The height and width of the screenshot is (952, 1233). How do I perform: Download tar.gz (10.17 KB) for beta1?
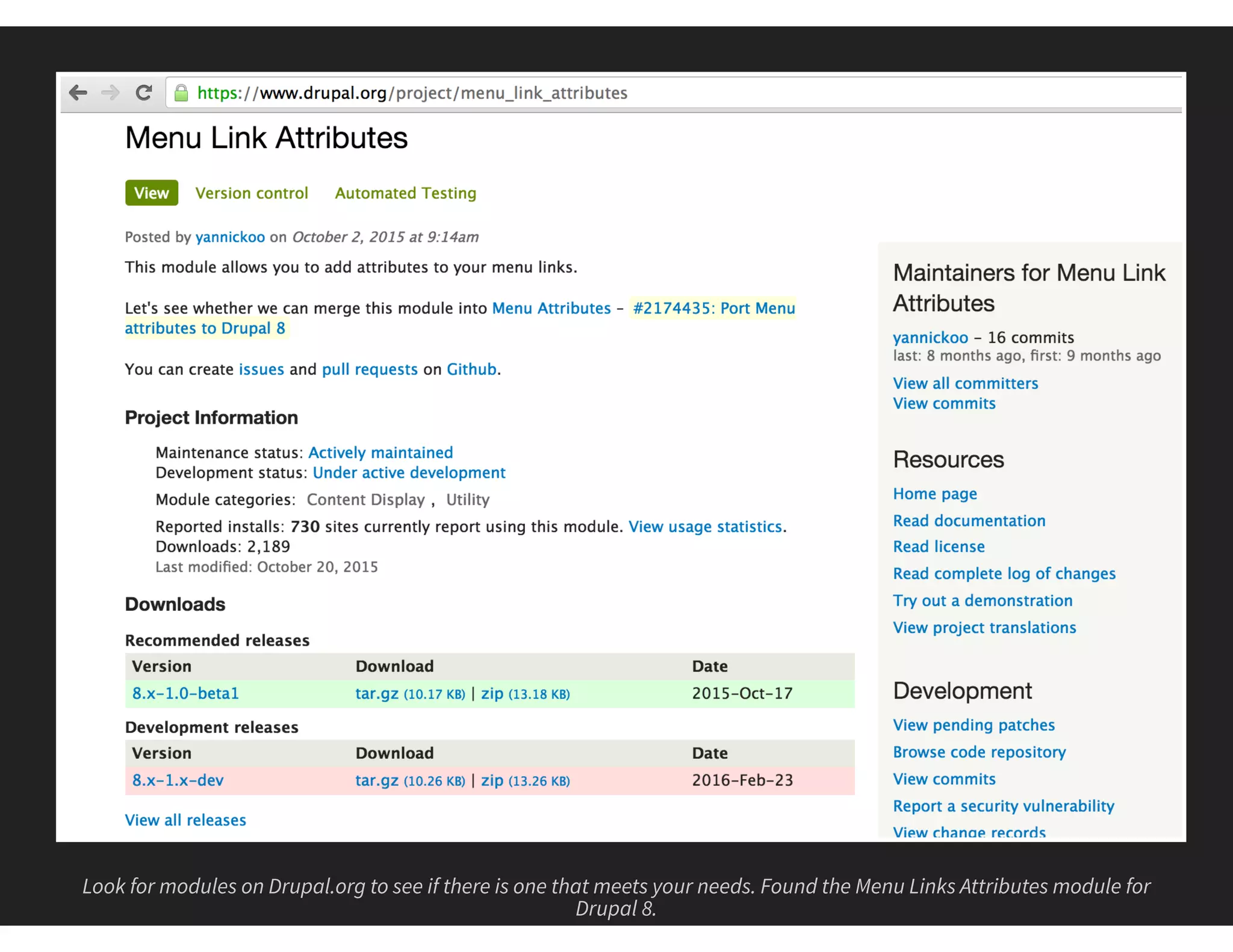[410, 694]
